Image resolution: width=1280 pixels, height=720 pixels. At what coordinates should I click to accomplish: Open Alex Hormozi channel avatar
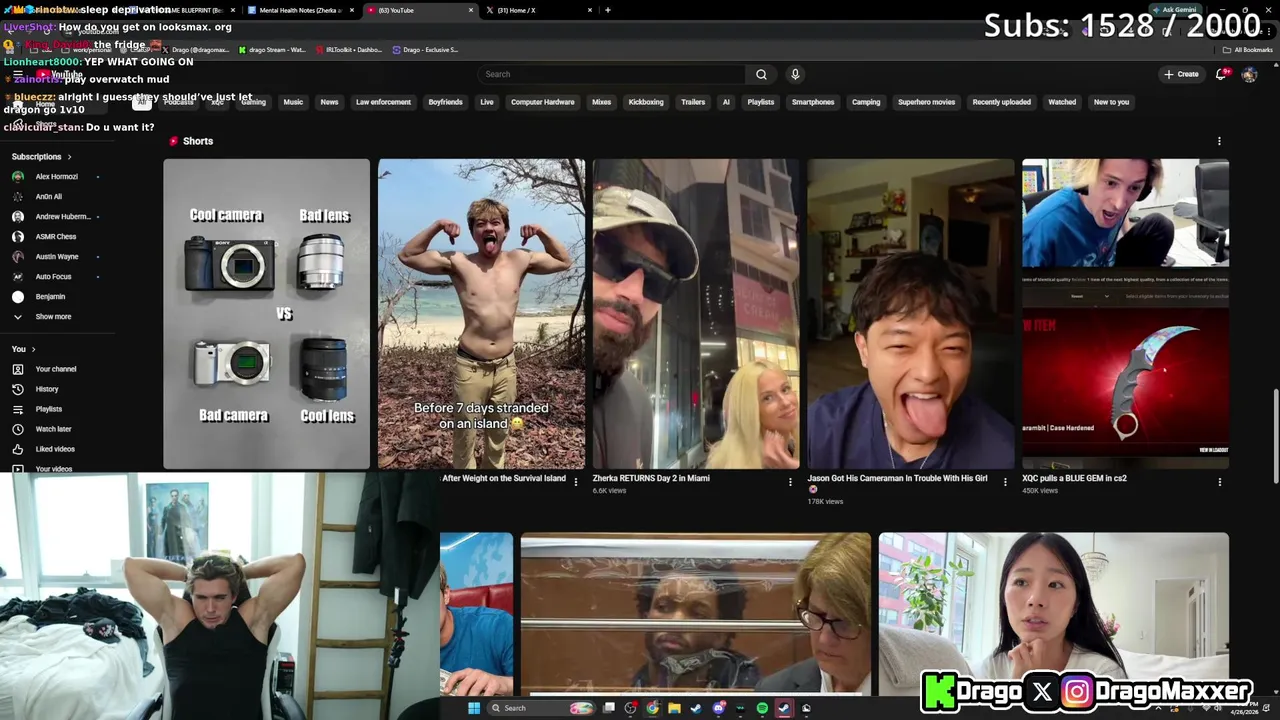(x=18, y=177)
